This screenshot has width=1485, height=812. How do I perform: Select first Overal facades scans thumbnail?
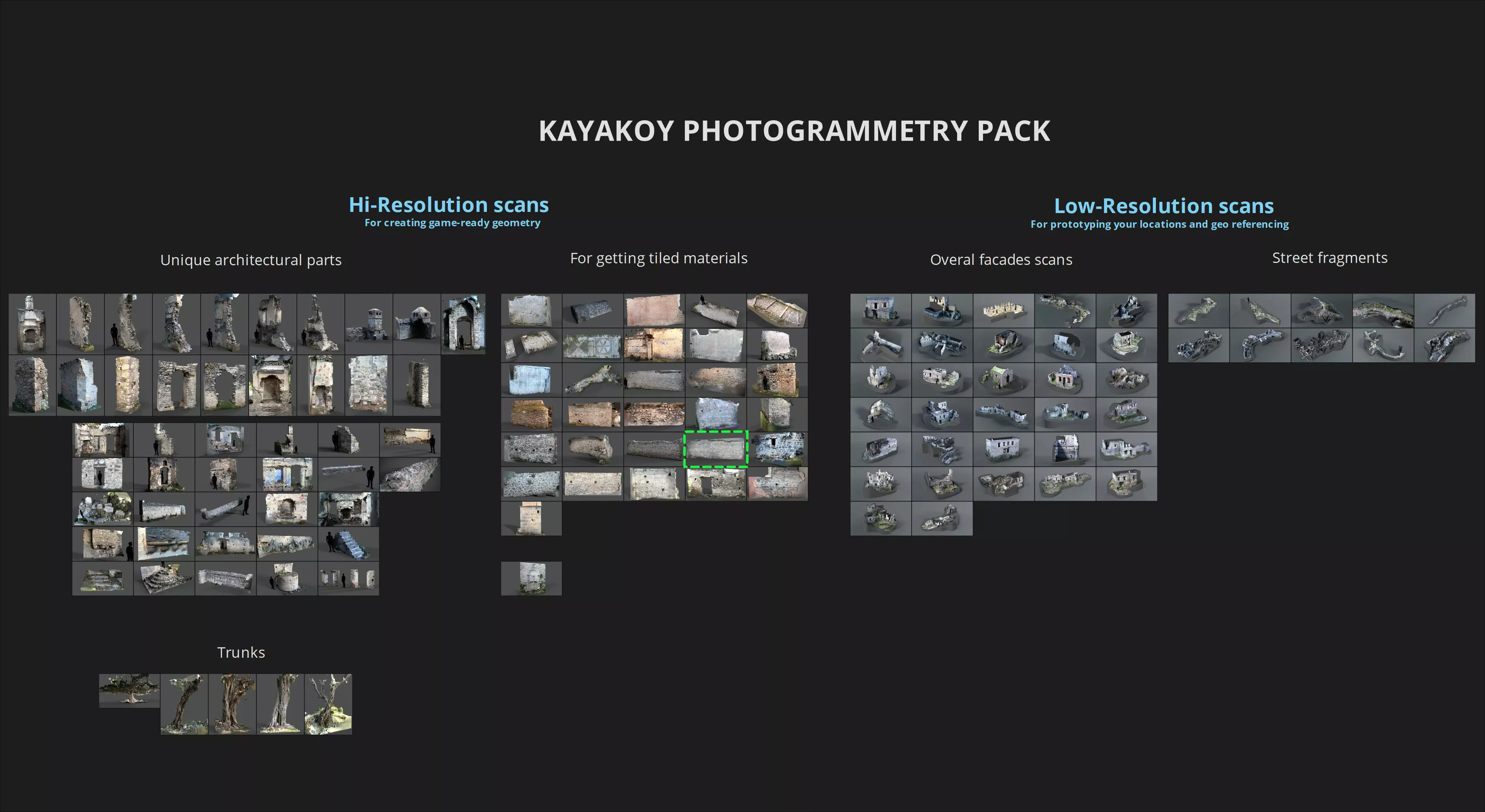[x=880, y=310]
